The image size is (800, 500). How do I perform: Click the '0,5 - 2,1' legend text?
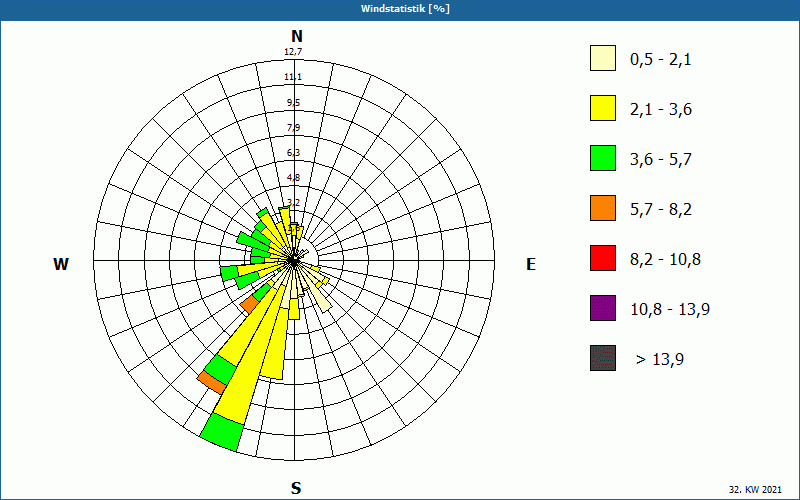[661, 60]
